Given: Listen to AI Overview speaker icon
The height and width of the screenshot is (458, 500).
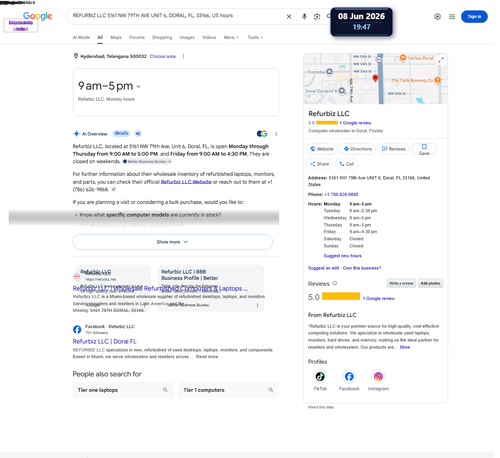Looking at the screenshot, I should [x=138, y=134].
